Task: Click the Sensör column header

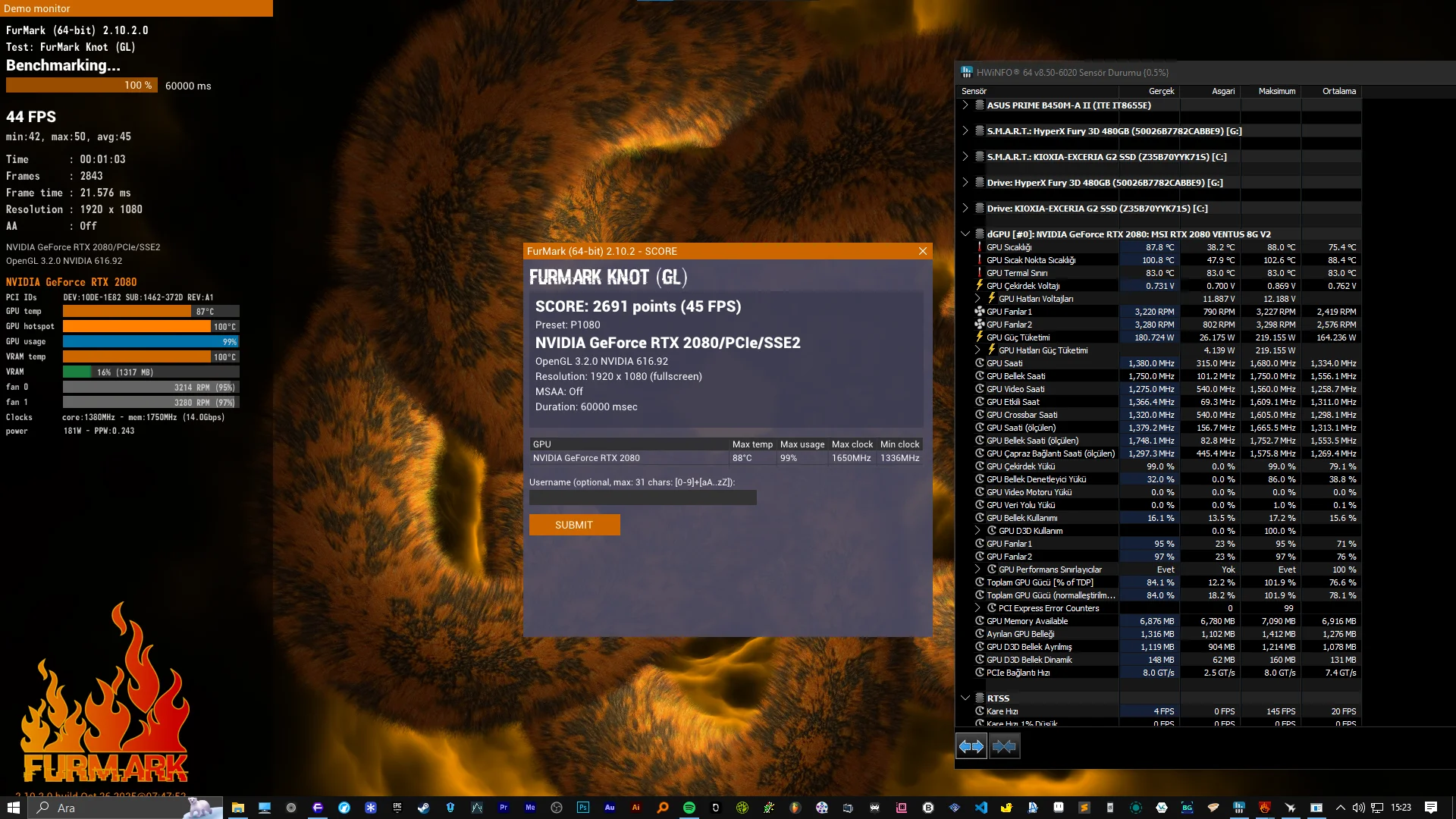Action: click(1037, 91)
